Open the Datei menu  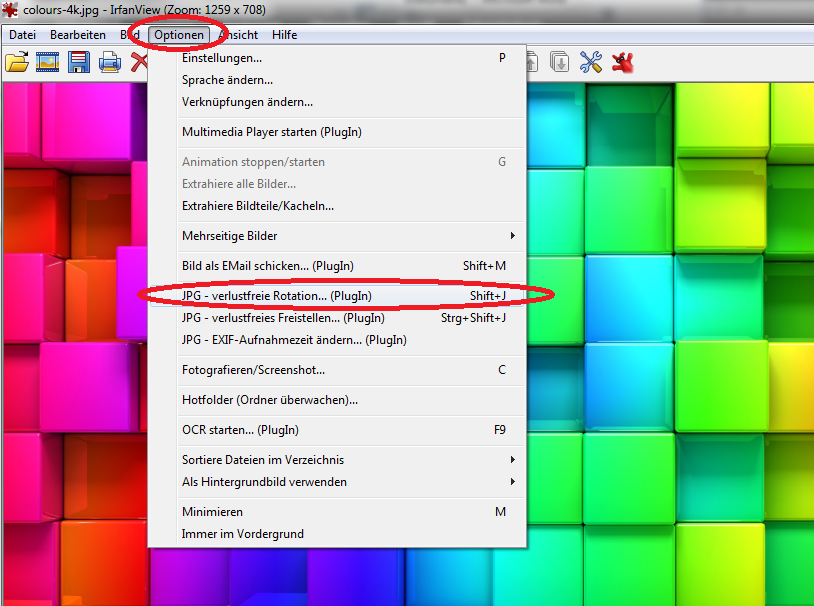point(22,35)
